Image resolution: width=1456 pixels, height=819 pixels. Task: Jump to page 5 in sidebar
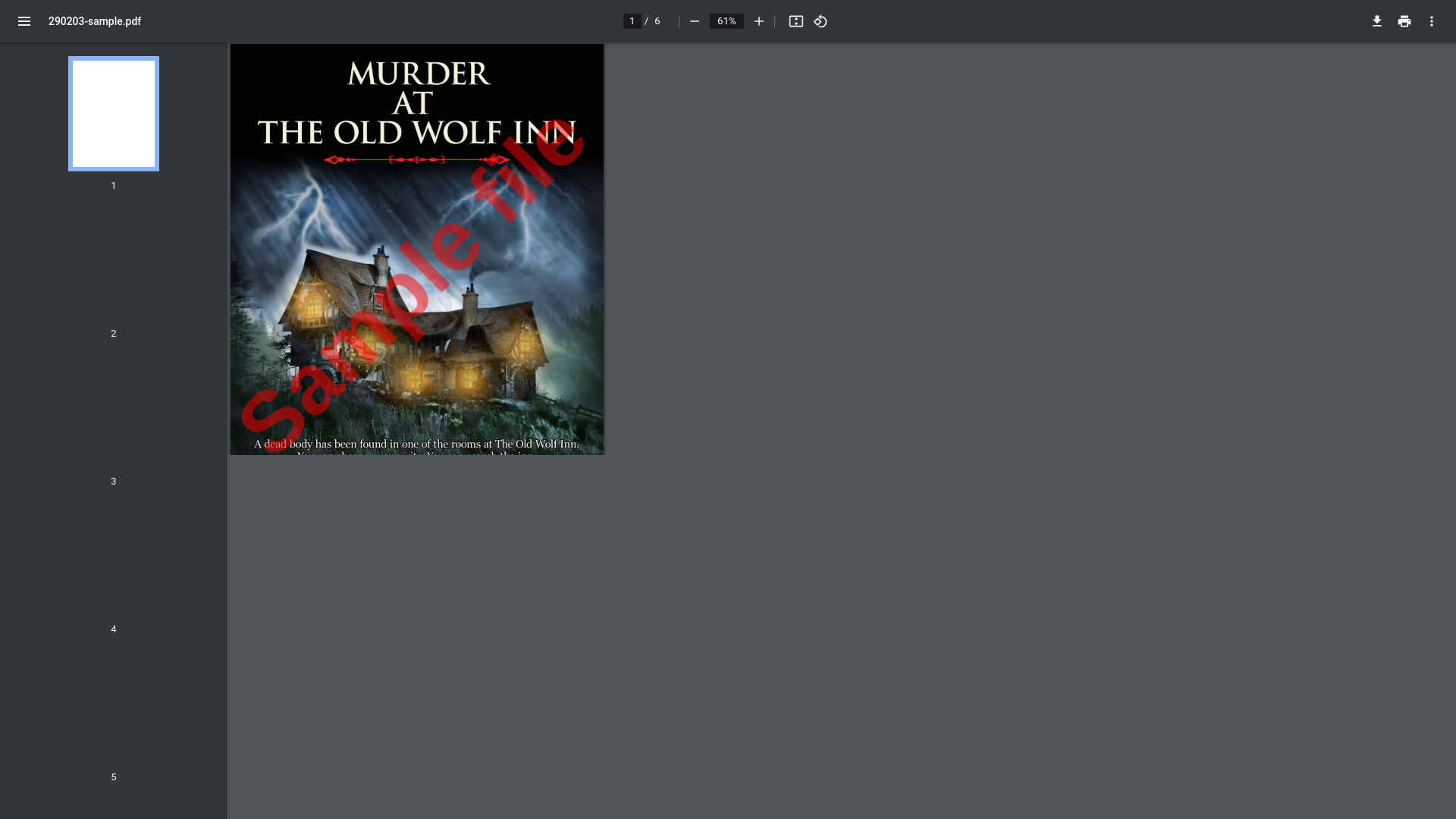(x=114, y=705)
